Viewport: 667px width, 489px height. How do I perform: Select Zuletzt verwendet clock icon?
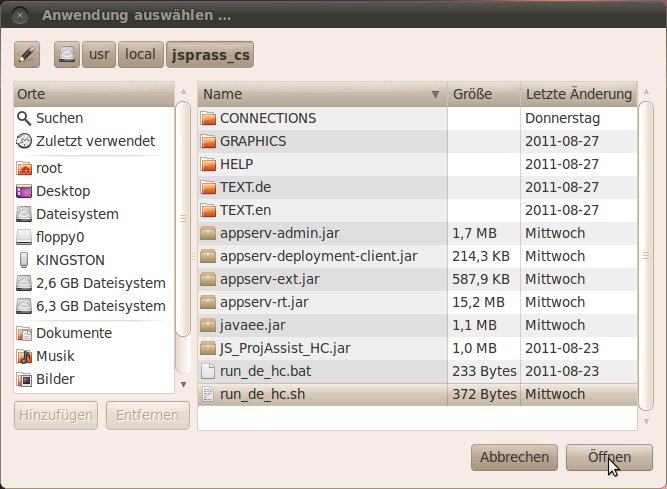point(24,141)
